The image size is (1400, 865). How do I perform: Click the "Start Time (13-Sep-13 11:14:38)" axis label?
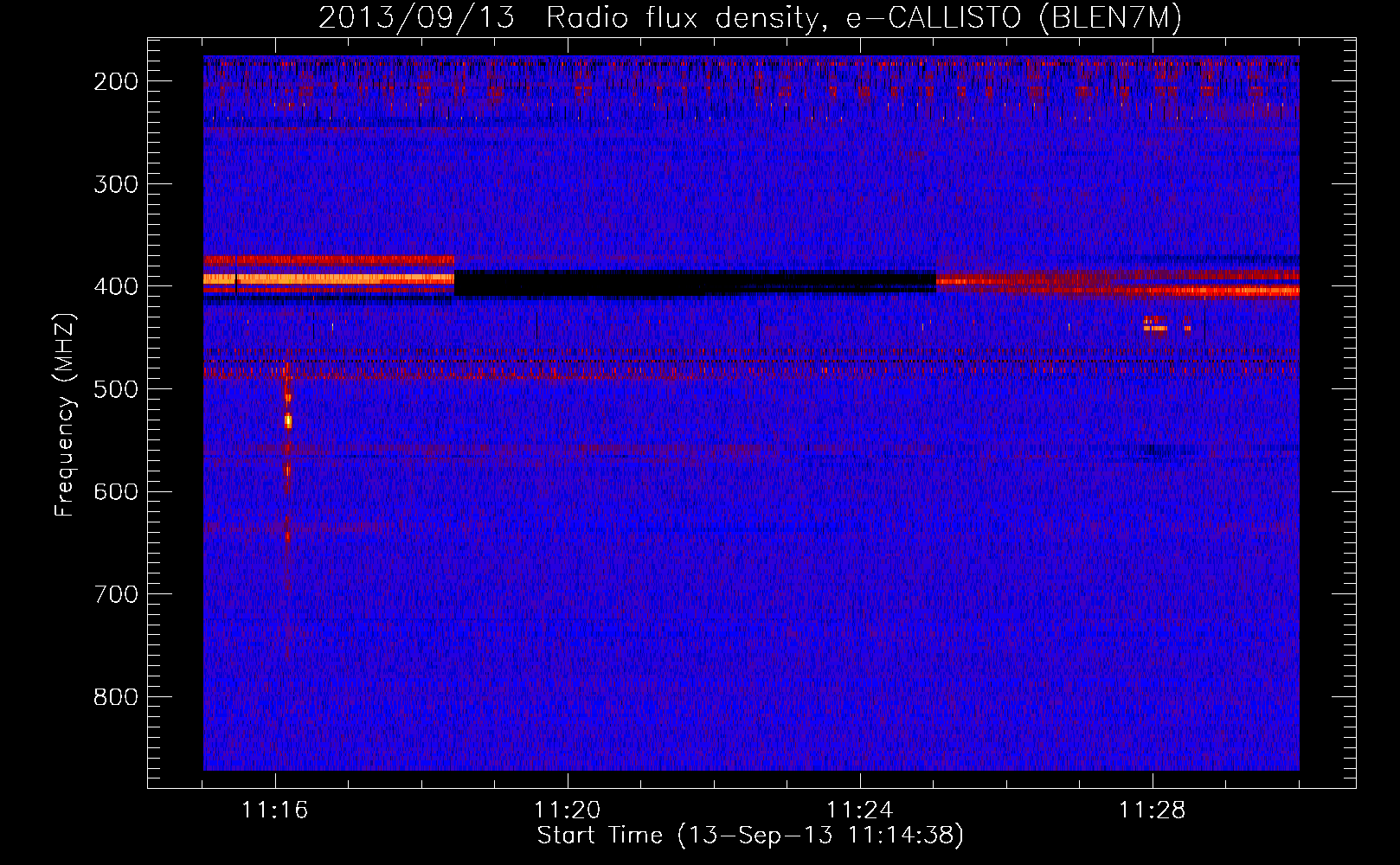[x=750, y=836]
